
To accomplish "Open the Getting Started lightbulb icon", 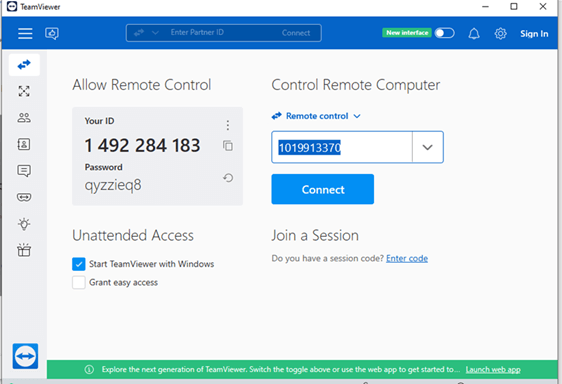I will (24, 224).
